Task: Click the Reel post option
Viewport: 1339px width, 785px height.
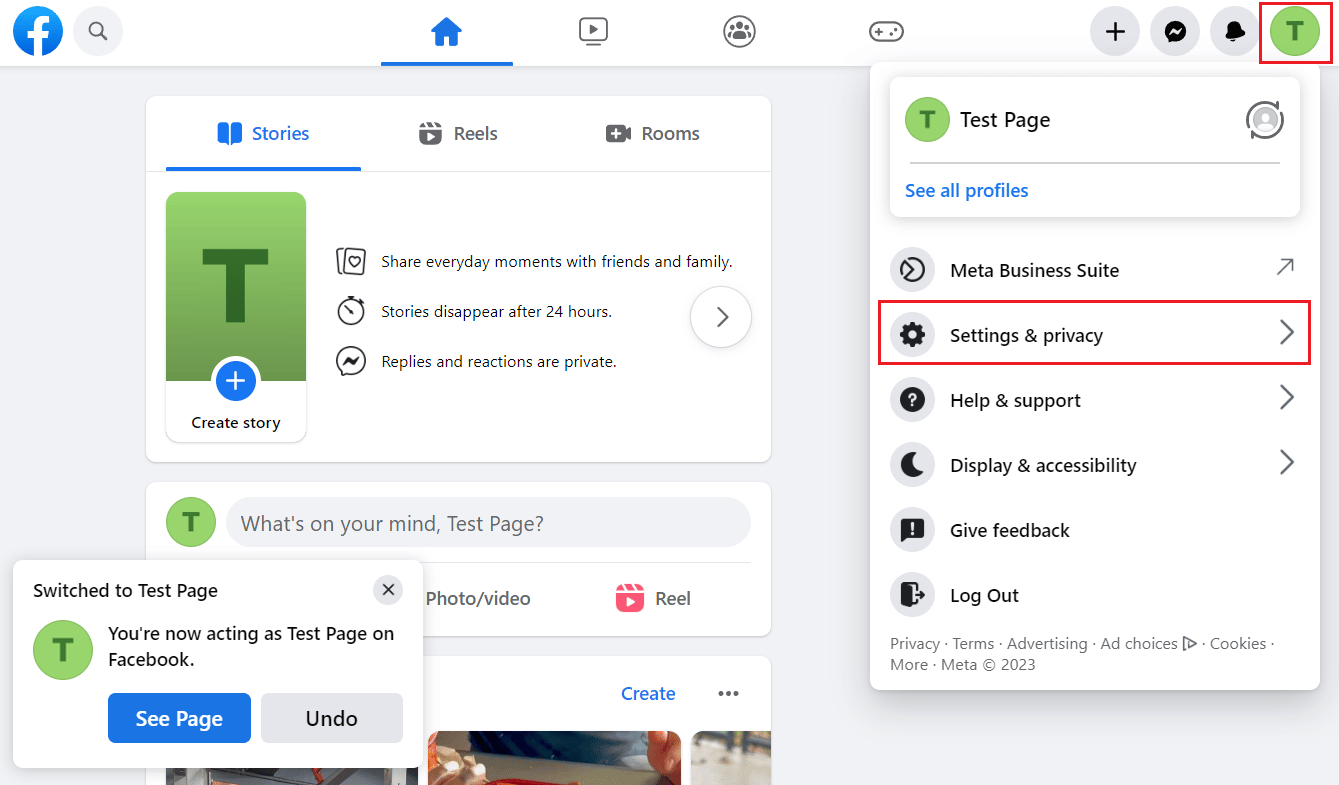Action: coord(653,598)
